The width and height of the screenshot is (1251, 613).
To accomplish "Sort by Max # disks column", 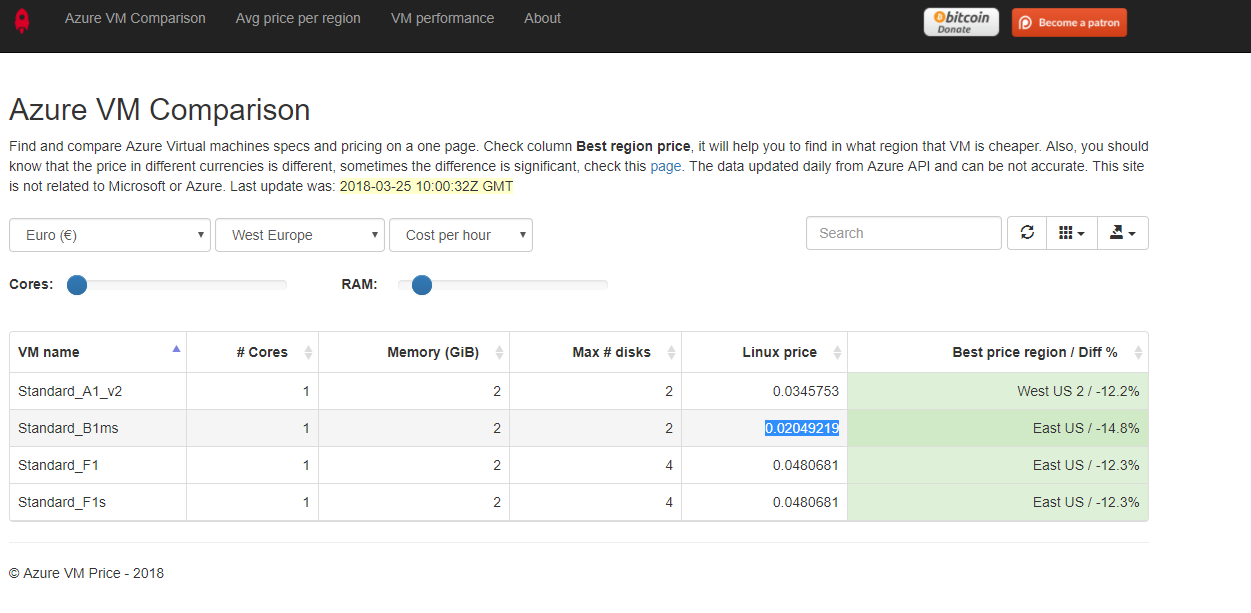I will click(x=596, y=352).
